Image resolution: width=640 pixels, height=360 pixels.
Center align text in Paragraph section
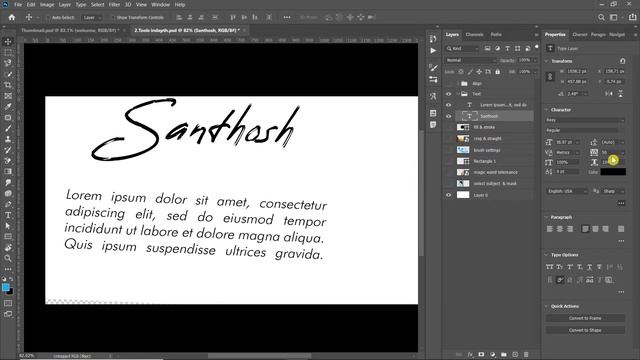coord(560,229)
